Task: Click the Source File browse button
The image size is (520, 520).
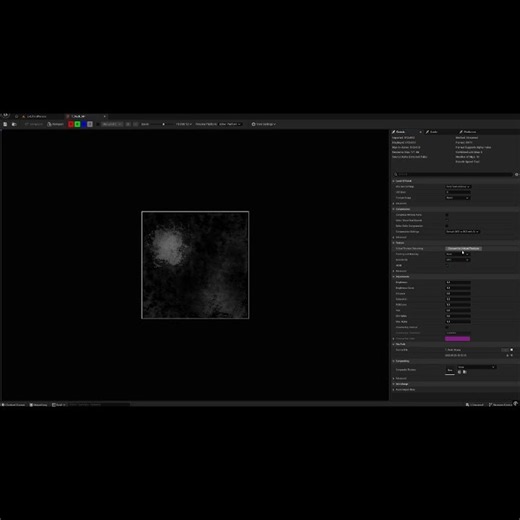Action: coord(505,350)
